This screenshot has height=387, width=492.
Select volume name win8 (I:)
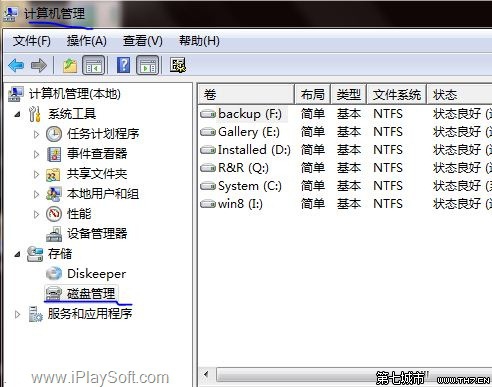point(240,204)
